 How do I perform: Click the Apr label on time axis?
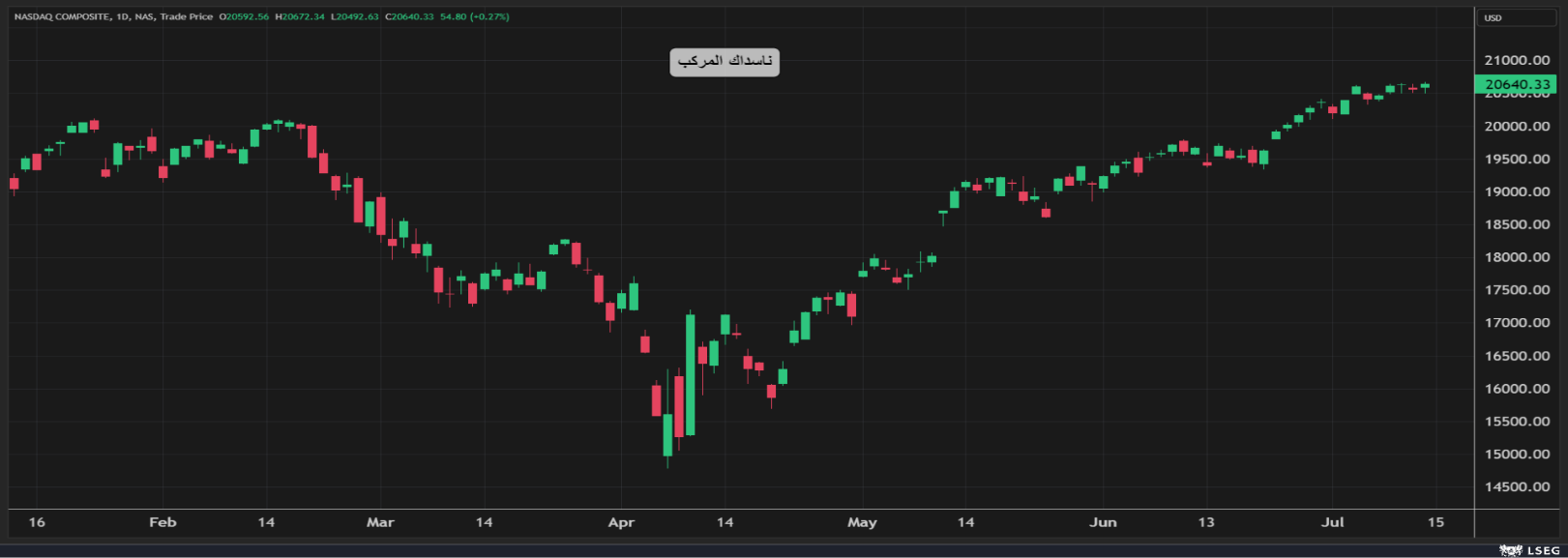click(x=621, y=522)
